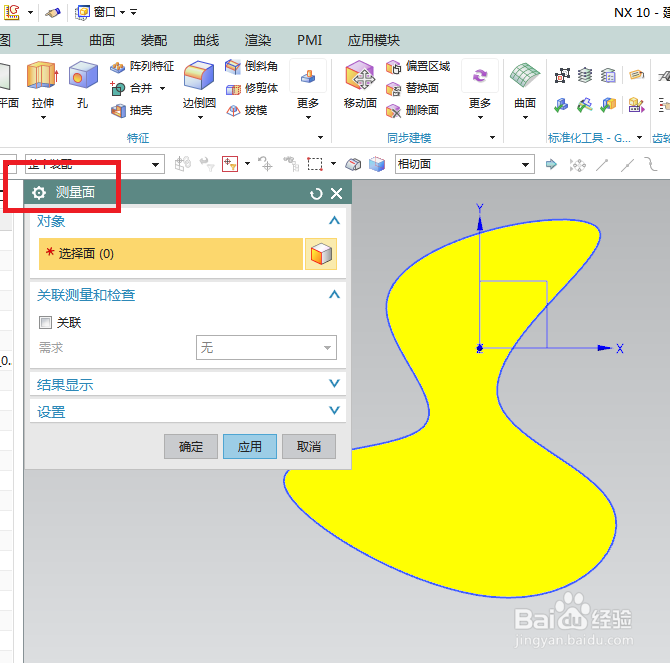The width and height of the screenshot is (670, 663).
Task: Switch to the Render (渲染) tab
Action: click(x=258, y=40)
